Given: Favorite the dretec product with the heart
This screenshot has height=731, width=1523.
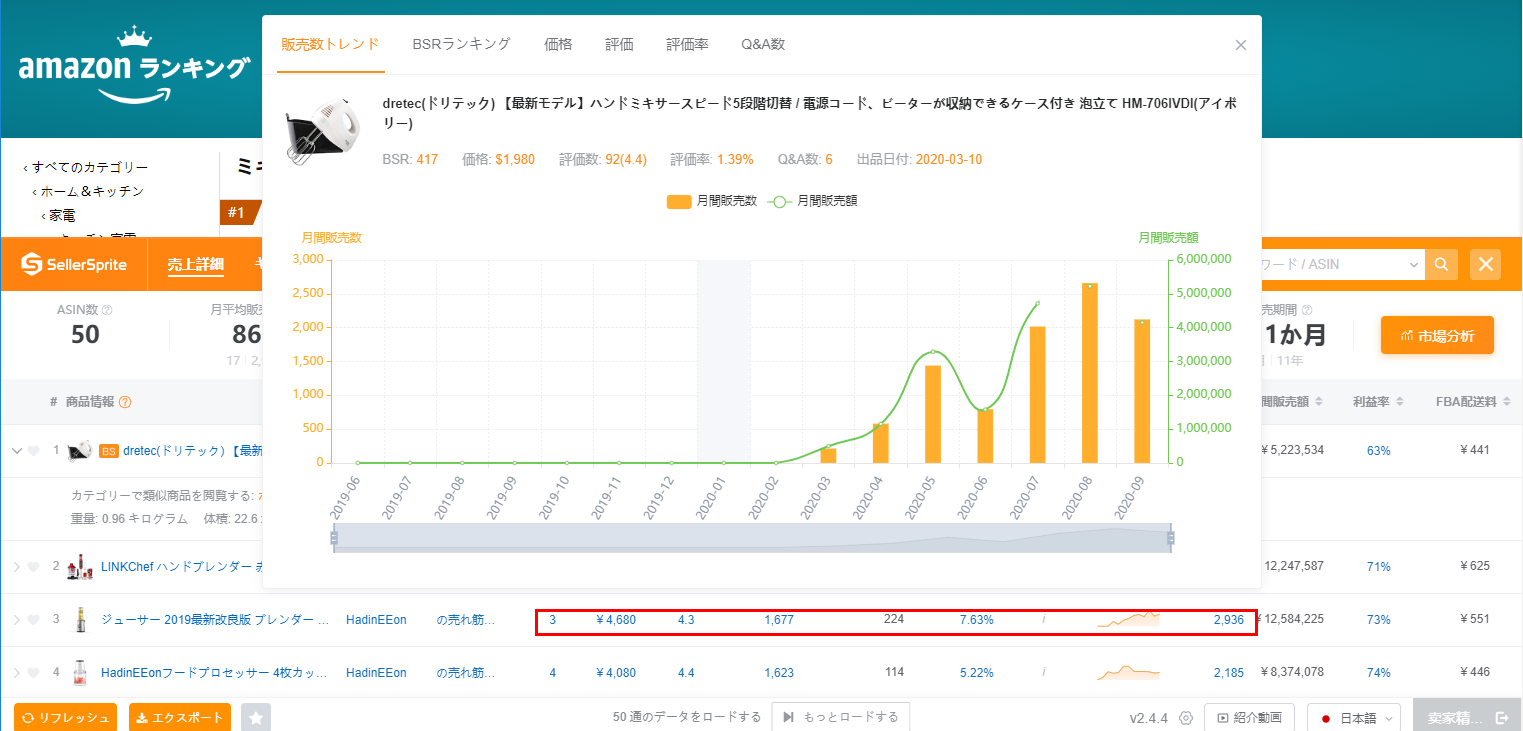Looking at the screenshot, I should pyautogui.click(x=33, y=451).
